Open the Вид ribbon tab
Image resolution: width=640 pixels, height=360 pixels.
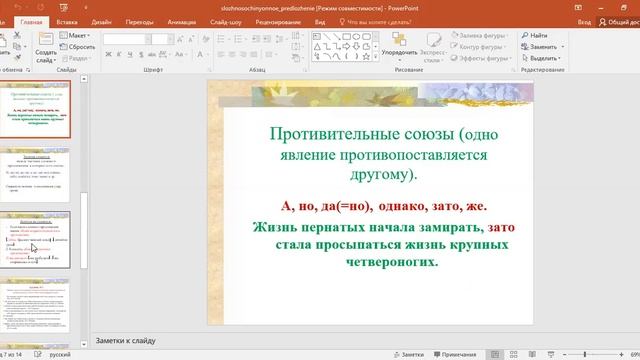pyautogui.click(x=320, y=22)
